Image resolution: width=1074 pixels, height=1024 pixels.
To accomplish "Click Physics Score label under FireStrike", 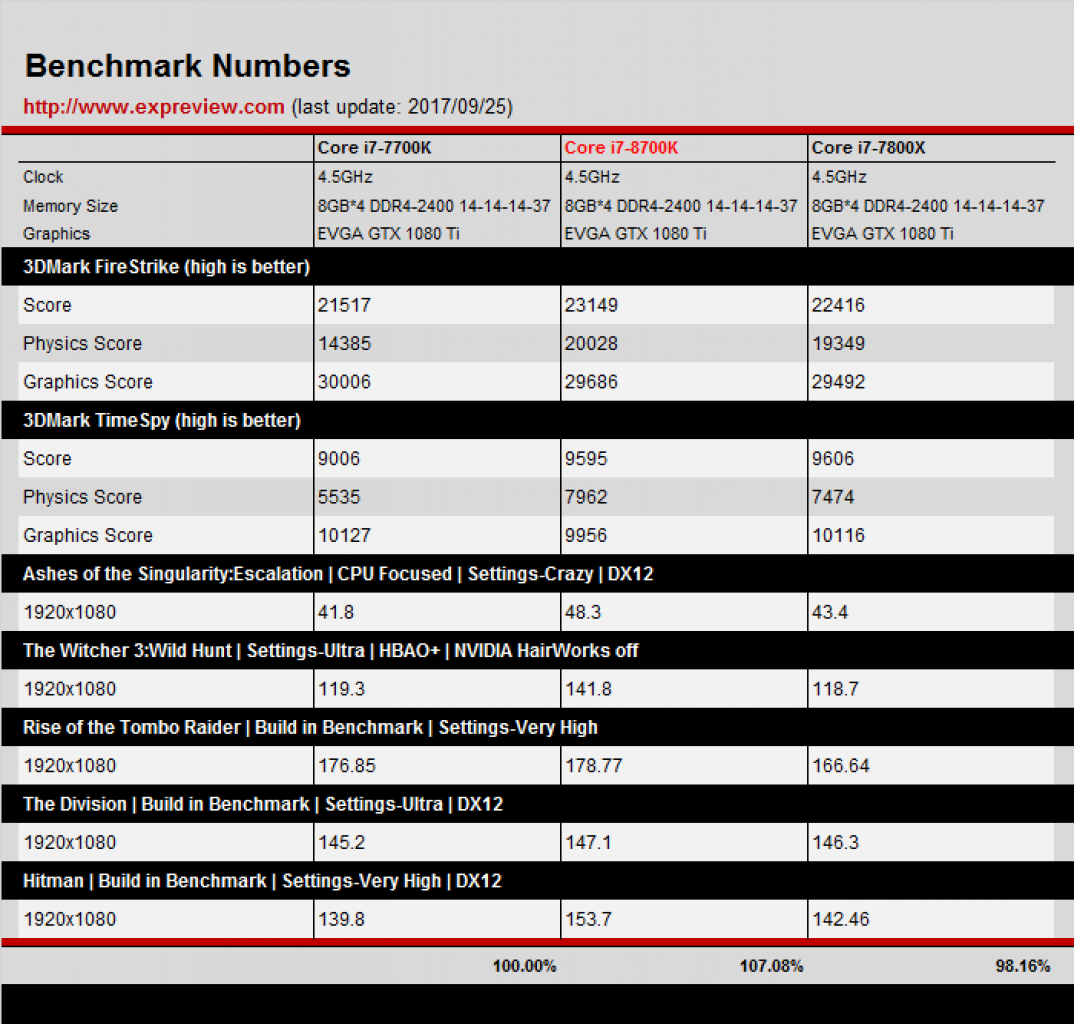I will [x=83, y=343].
